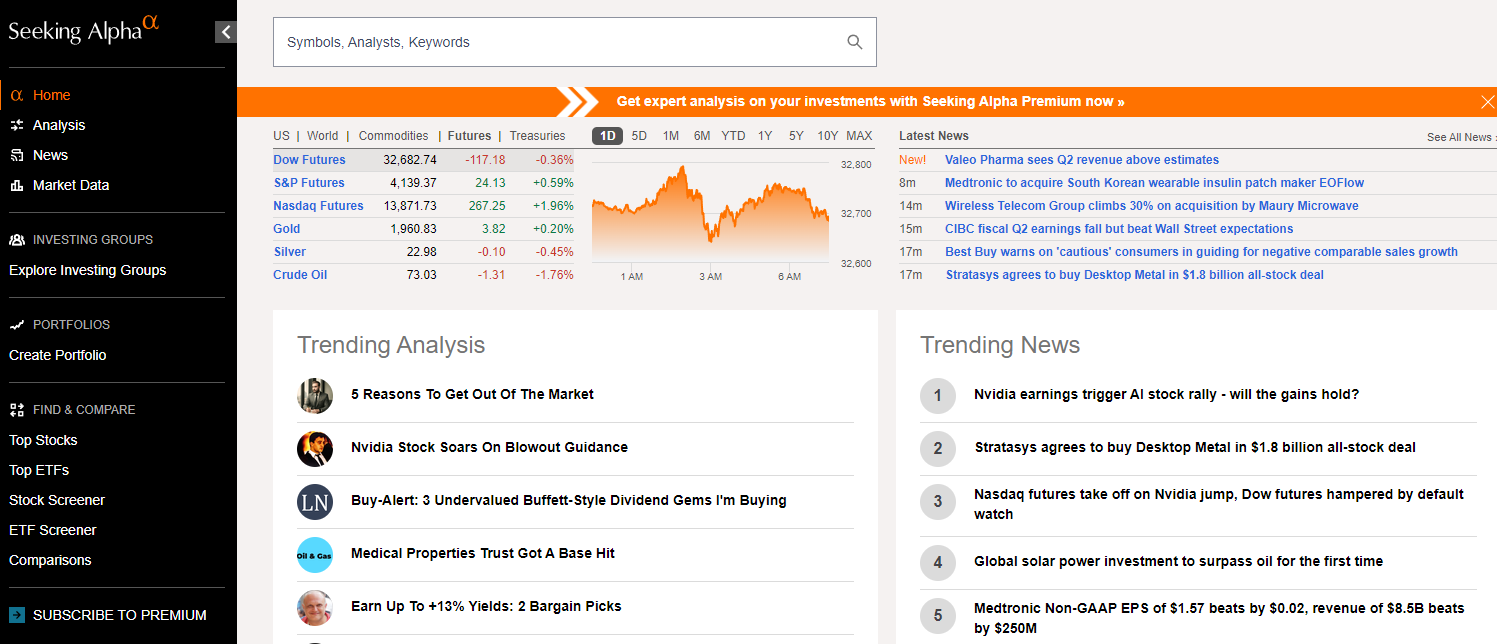Switch to Commodities market tab
This screenshot has width=1497, height=644.
click(x=393, y=136)
